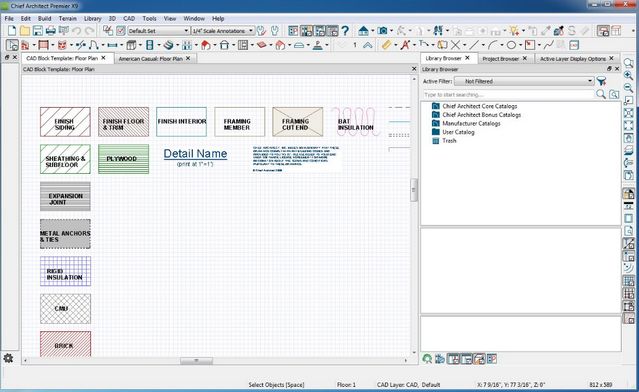Close the CAD Block Template: Floor Plan tab

104,58
